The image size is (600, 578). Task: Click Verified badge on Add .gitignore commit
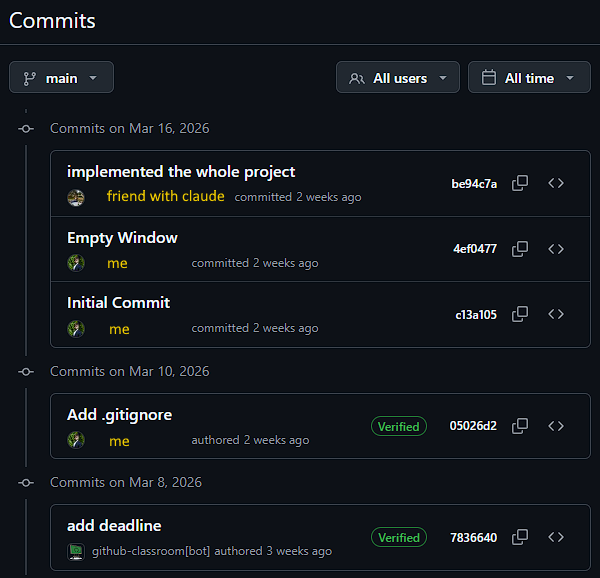[398, 426]
